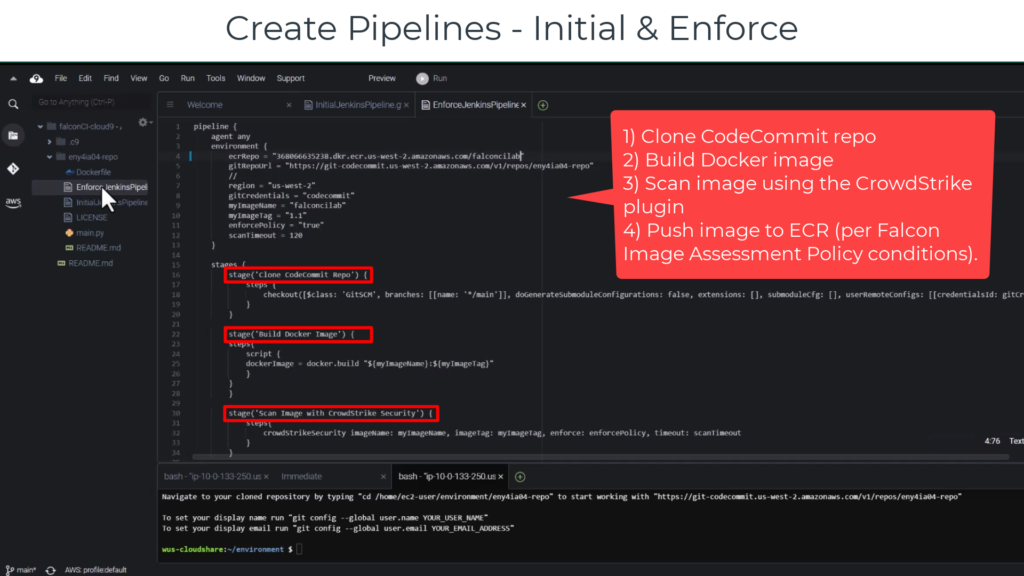Open the AWS Toolkit sidebar icon
The height and width of the screenshot is (576, 1024).
coord(13,202)
